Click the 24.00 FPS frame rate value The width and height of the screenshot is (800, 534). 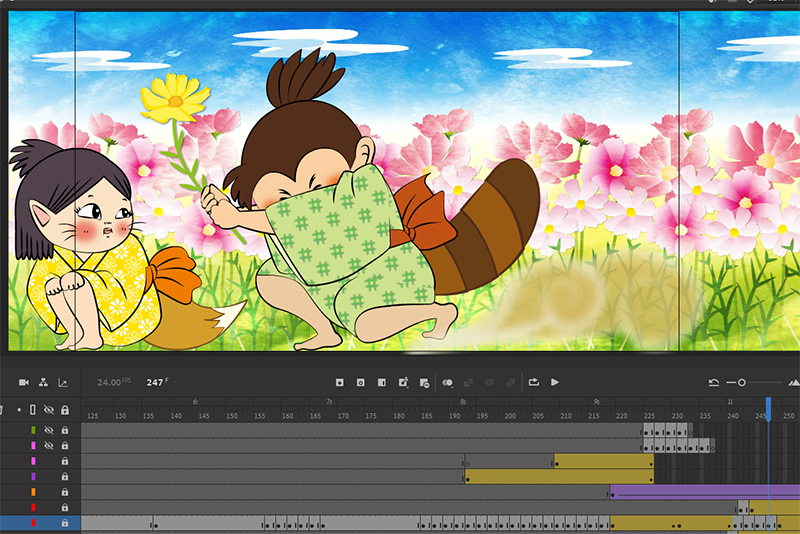coord(110,382)
